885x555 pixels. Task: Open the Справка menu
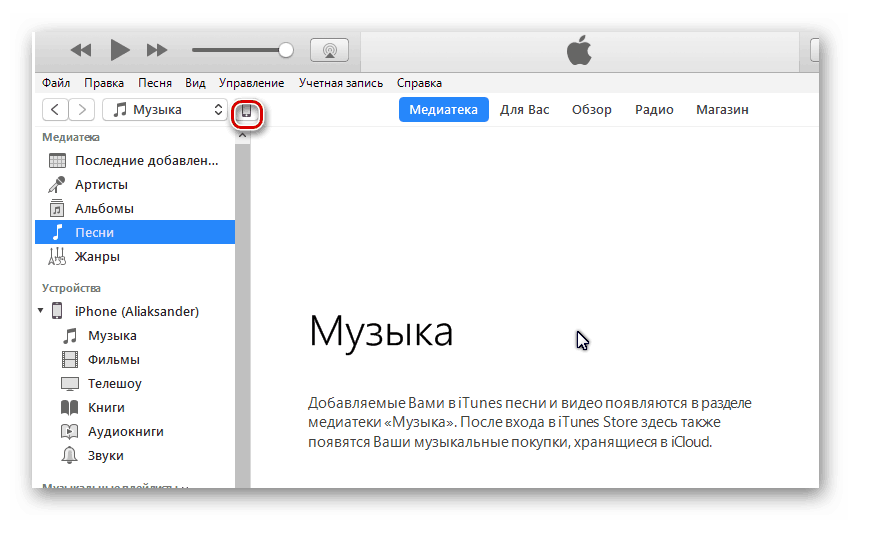(419, 83)
